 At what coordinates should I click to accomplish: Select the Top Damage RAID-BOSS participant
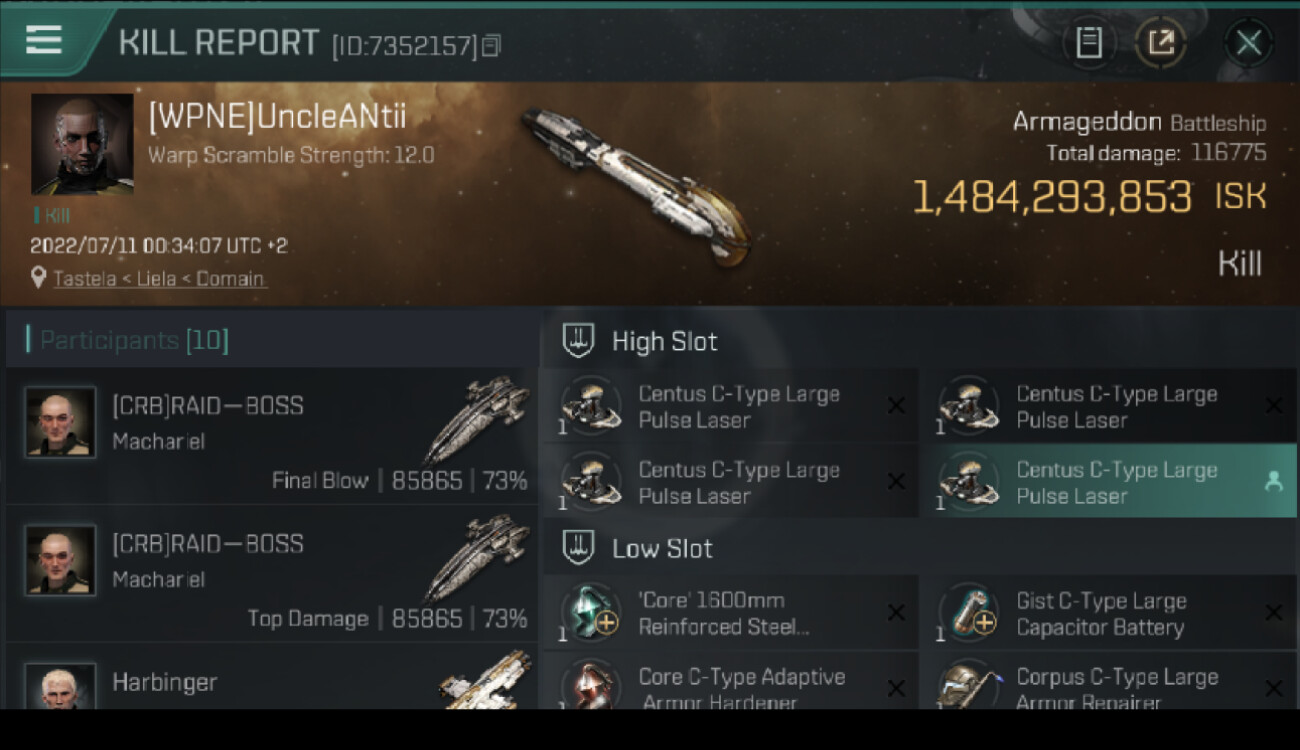pyautogui.click(x=272, y=574)
